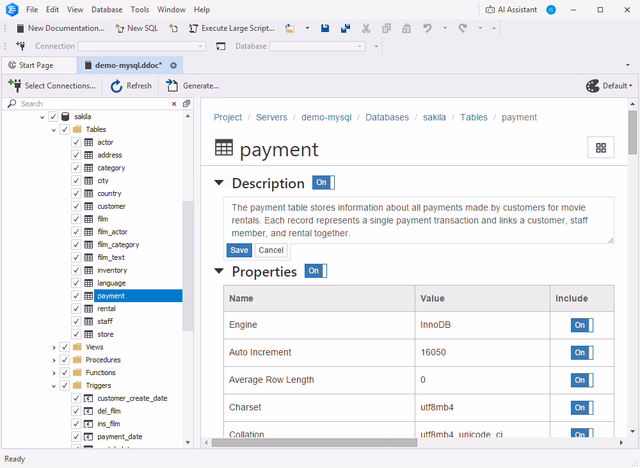The image size is (640, 468).
Task: Collapse the Triggers folder node
Action: coord(53,386)
